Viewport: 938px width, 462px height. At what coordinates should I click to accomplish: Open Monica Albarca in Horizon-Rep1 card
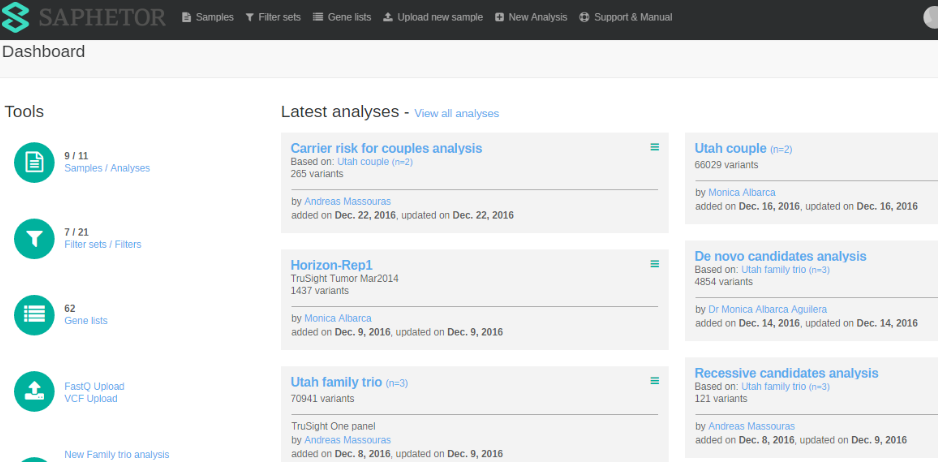click(x=337, y=318)
